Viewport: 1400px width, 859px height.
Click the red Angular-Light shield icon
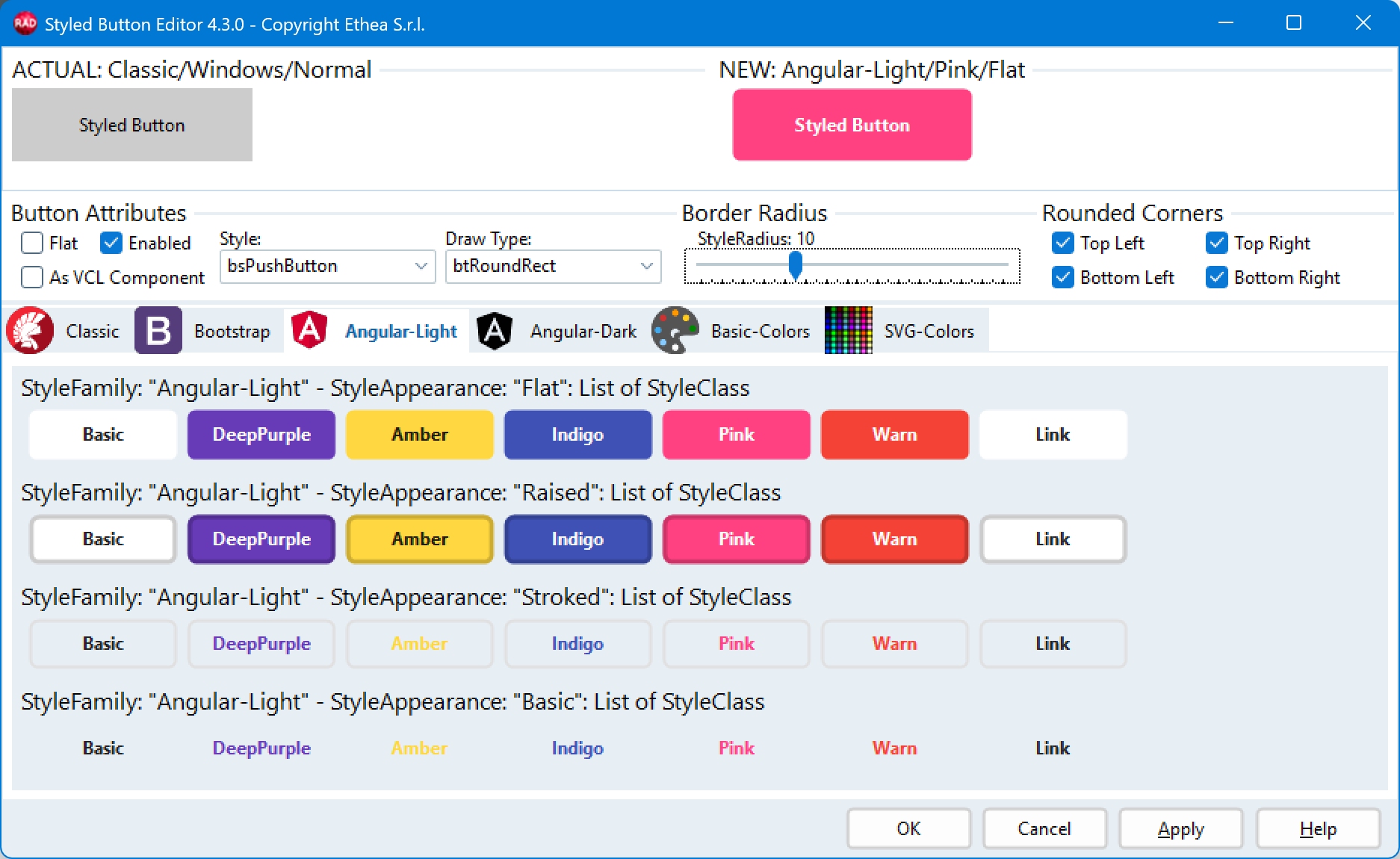(x=309, y=330)
